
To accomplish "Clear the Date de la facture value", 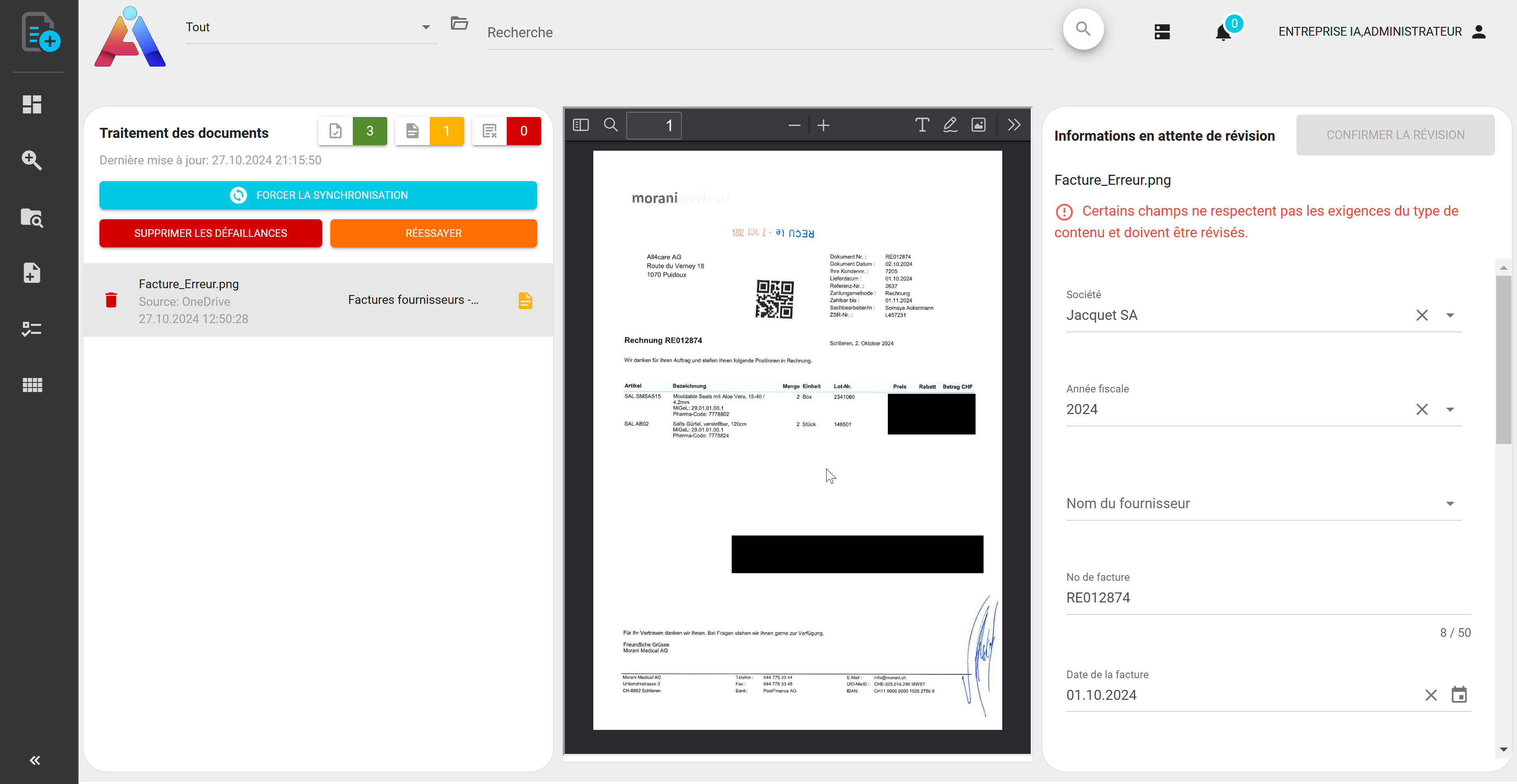I will (1431, 695).
